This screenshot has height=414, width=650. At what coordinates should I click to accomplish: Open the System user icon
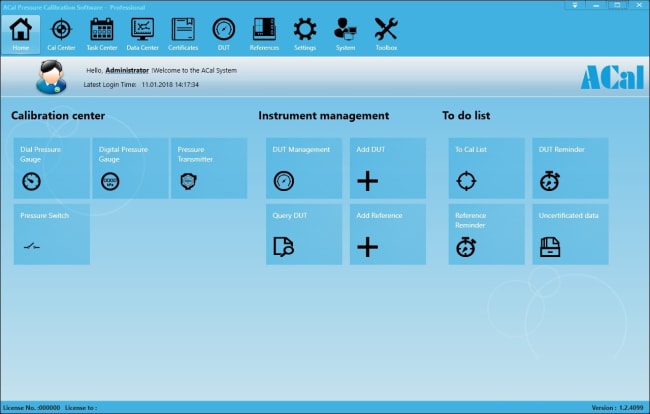(x=345, y=34)
